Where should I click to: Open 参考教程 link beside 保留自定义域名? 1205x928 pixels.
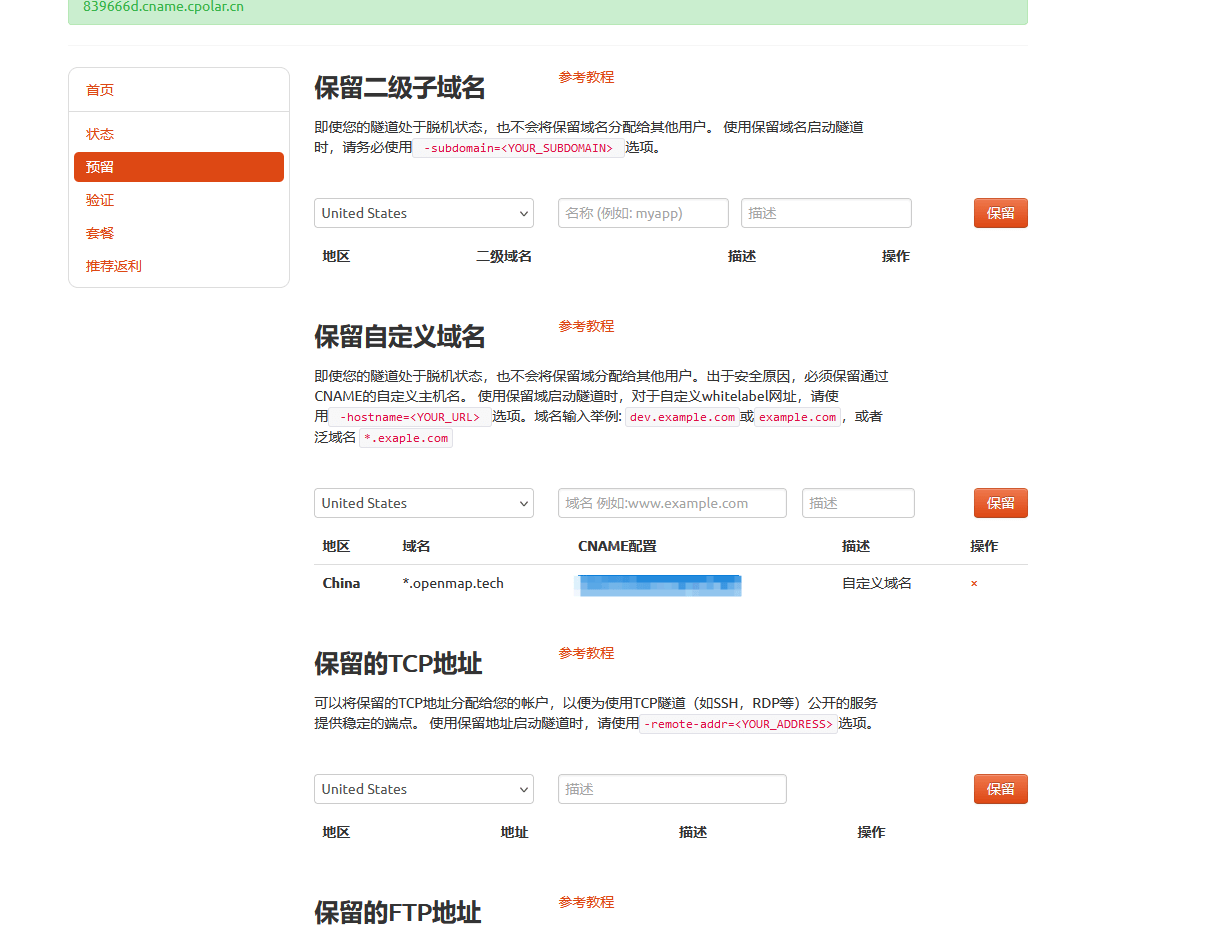pos(586,326)
